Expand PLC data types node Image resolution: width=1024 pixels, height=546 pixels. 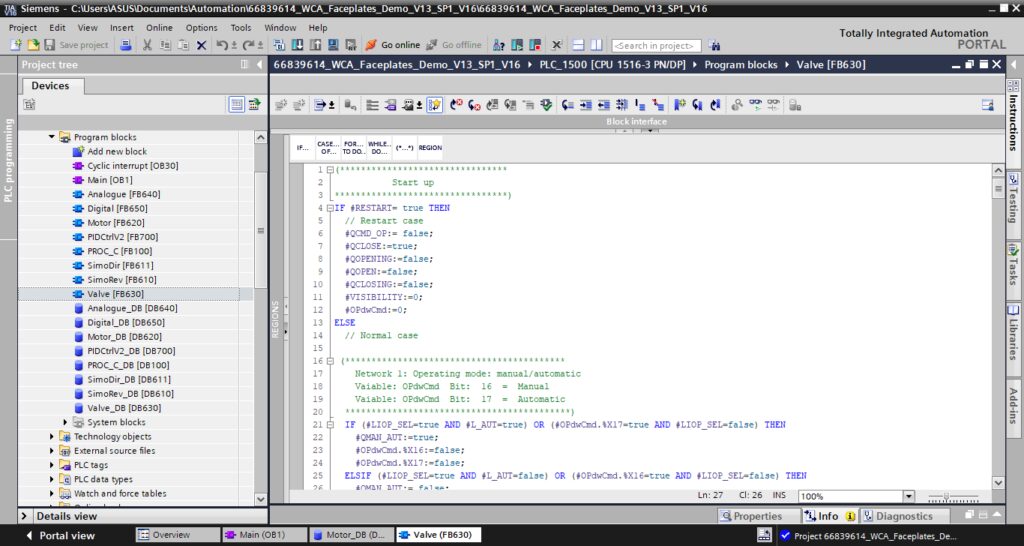pos(52,479)
